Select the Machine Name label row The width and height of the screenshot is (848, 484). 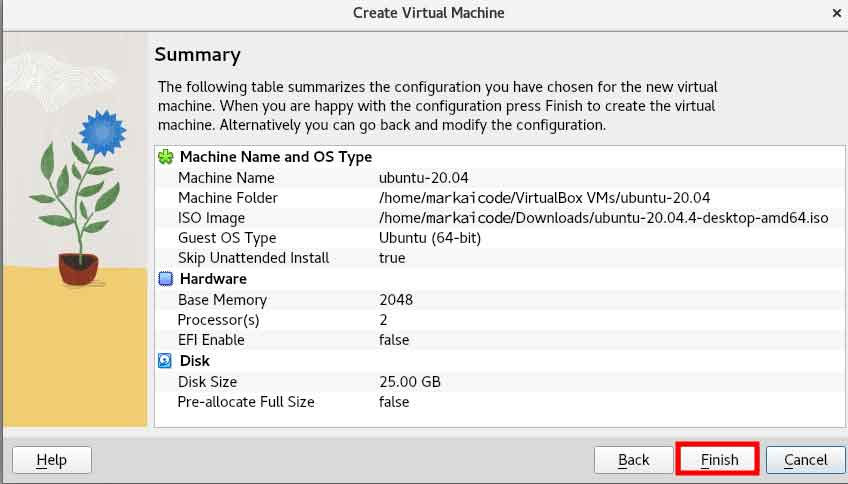click(x=226, y=177)
